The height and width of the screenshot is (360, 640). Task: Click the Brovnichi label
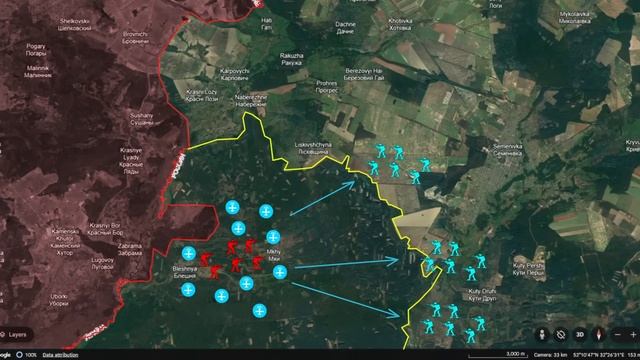135,38
